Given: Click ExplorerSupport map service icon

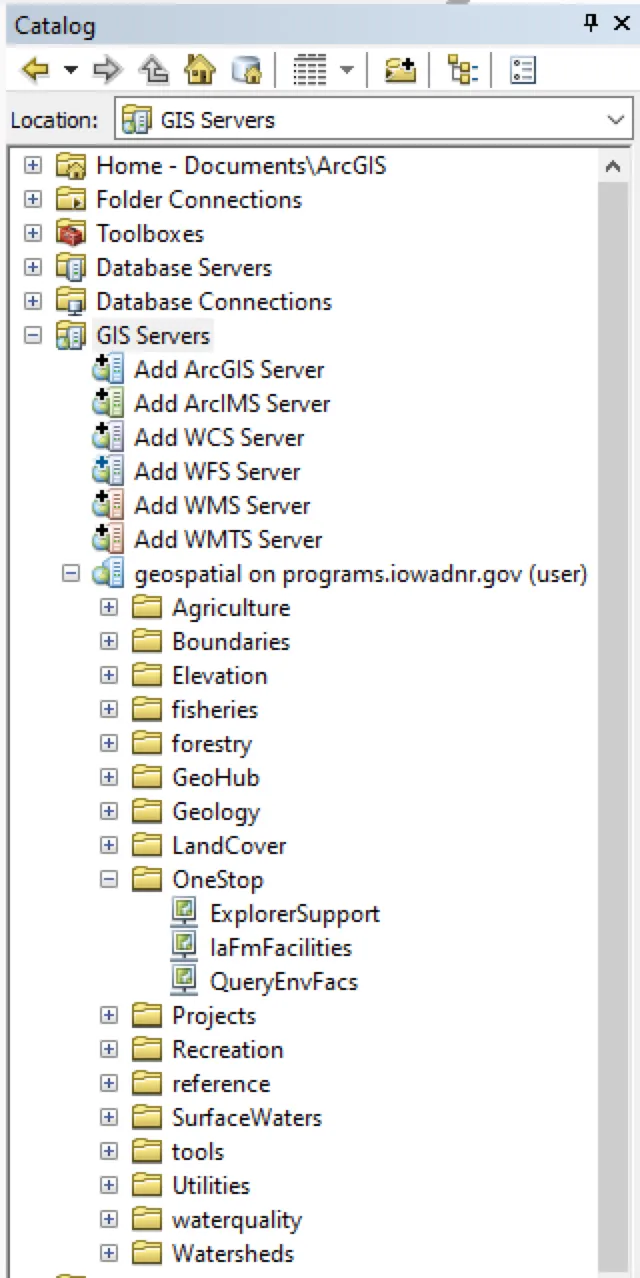Looking at the screenshot, I should (184, 913).
